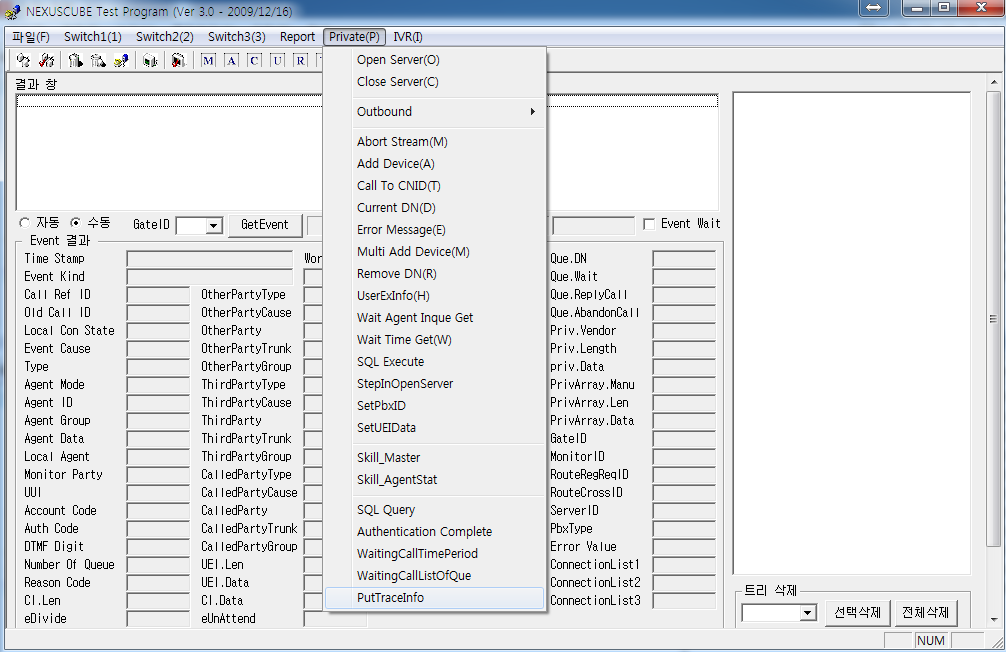Click the blue phone and yellow handset icon
The height and width of the screenshot is (652, 1006).
(x=121, y=60)
